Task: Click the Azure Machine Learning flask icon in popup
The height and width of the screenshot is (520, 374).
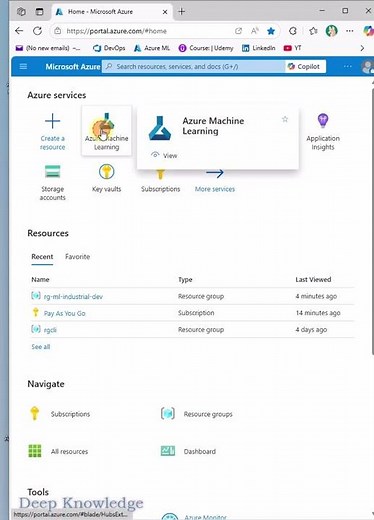Action: (x=160, y=128)
